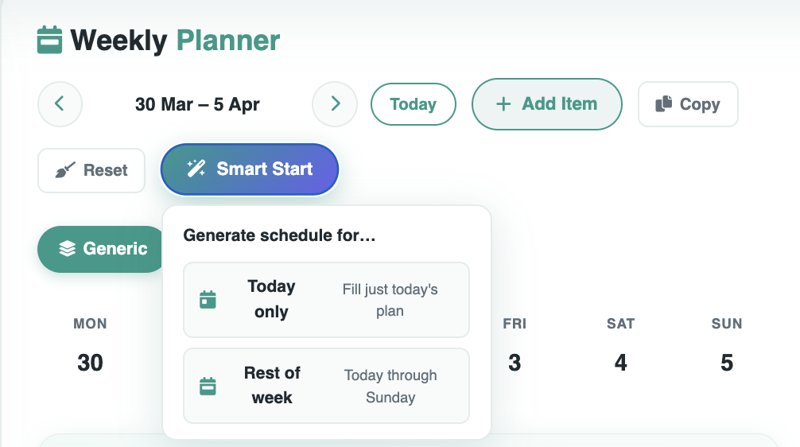Toggle the Generic category pill
800x447 pixels.
point(102,249)
